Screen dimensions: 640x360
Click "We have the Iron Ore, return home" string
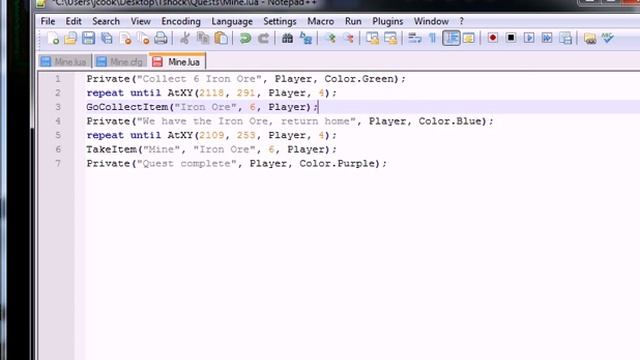click(246, 121)
